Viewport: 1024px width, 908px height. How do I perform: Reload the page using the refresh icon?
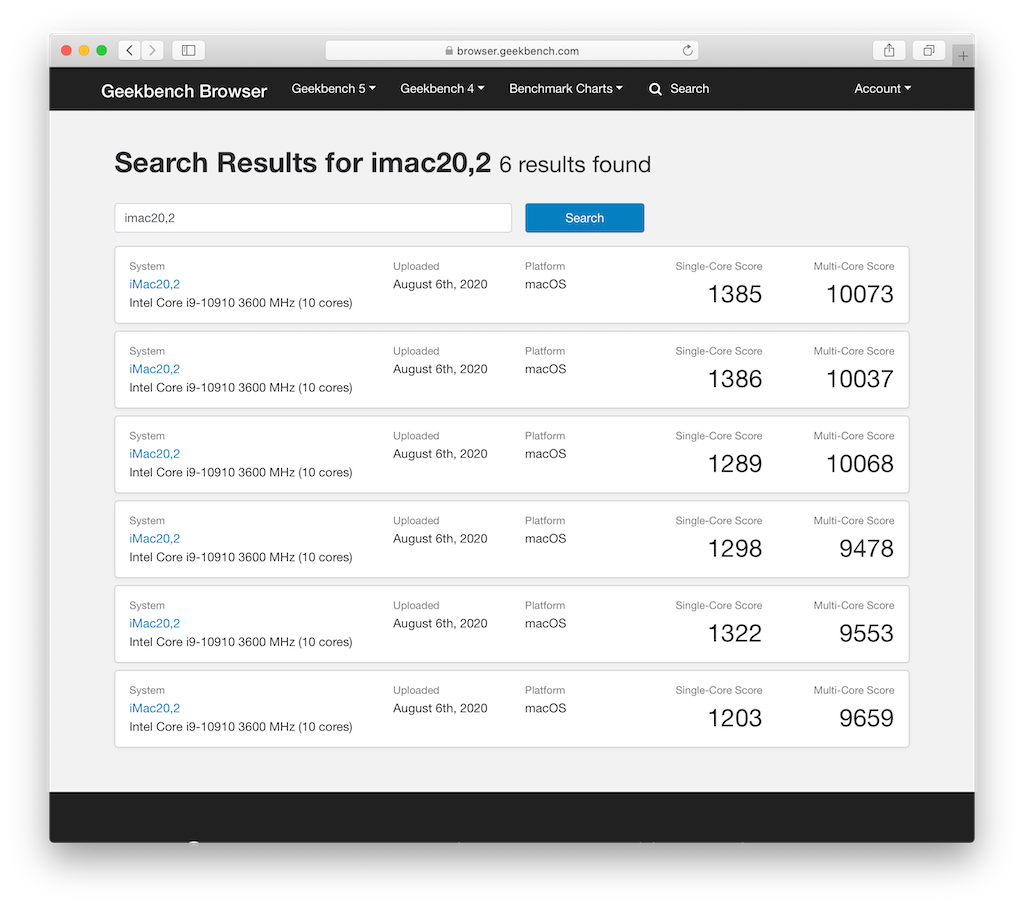click(x=687, y=50)
